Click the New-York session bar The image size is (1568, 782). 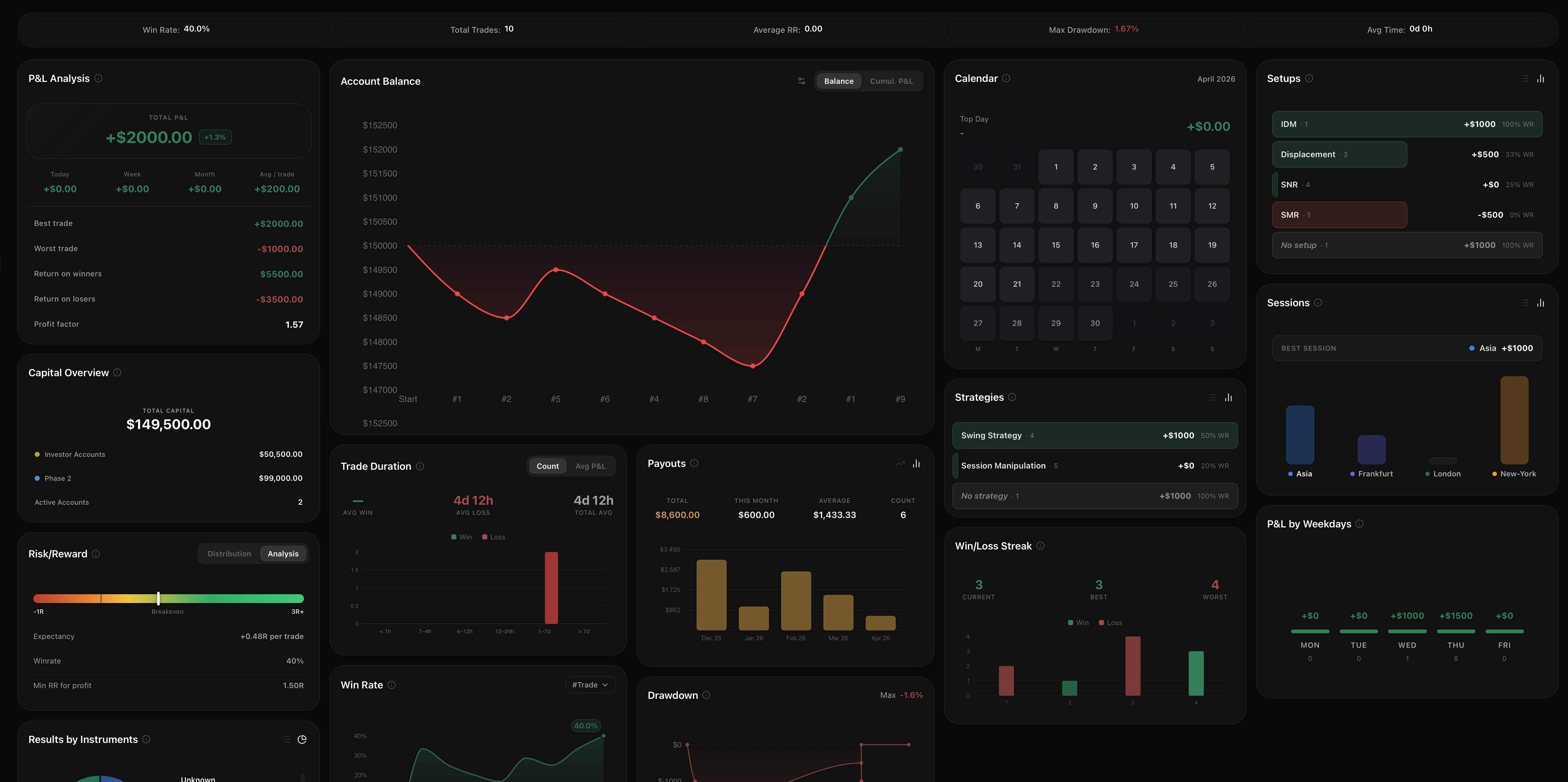coord(1514,420)
